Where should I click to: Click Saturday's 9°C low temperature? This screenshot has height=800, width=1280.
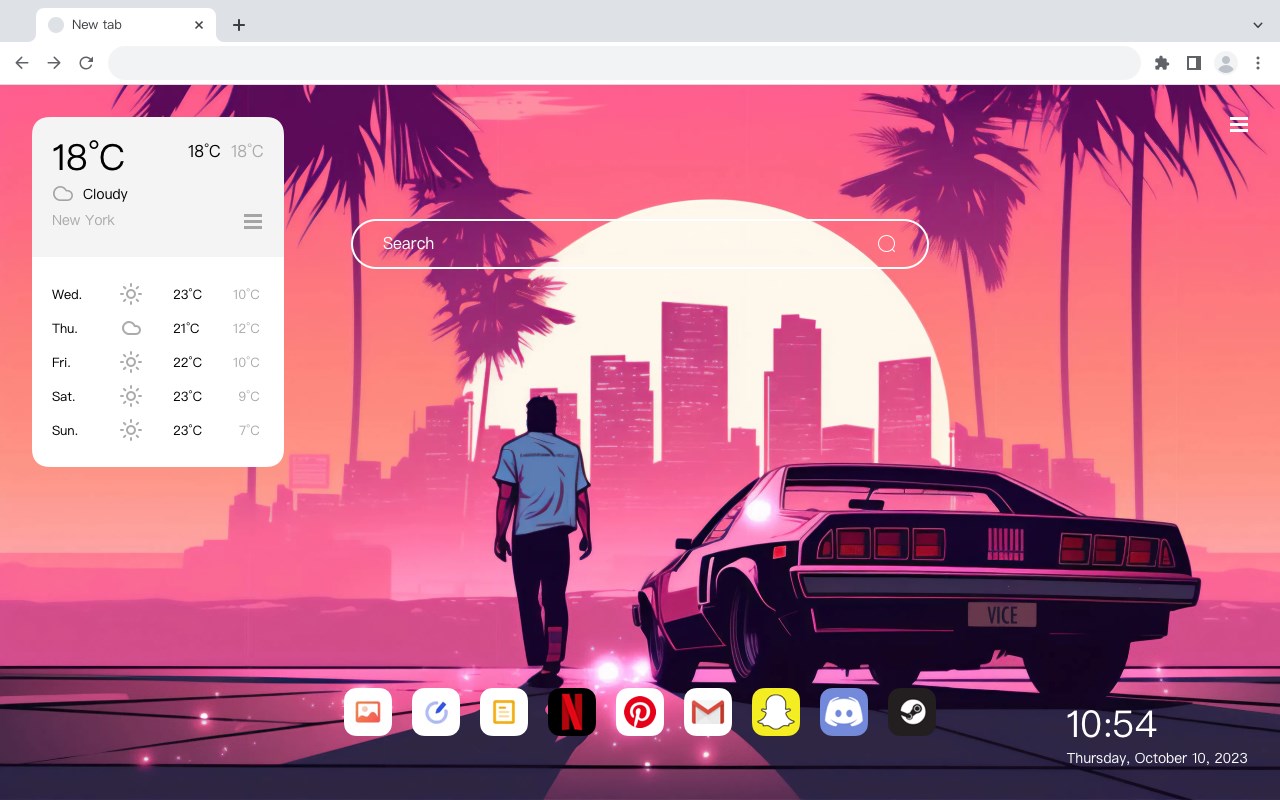click(249, 396)
